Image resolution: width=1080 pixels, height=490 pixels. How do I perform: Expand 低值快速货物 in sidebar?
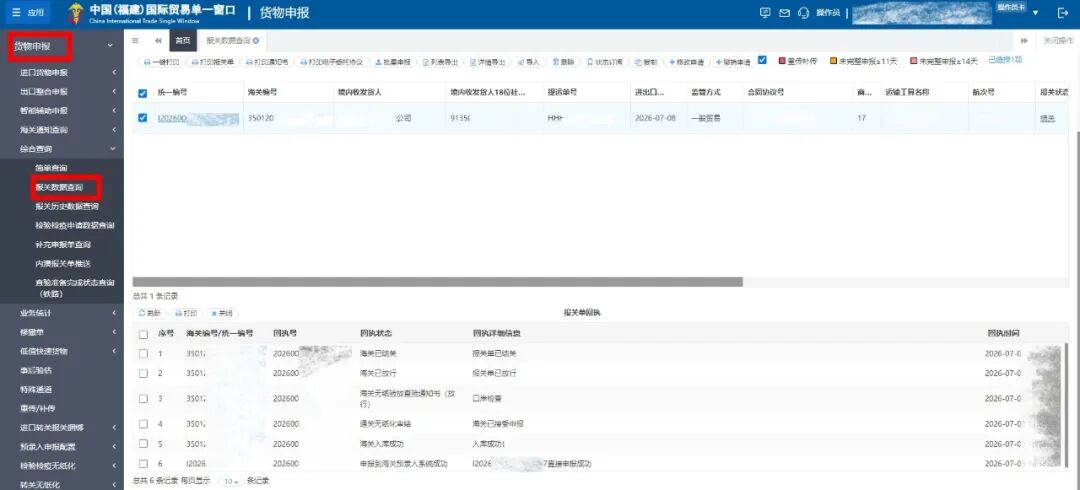62,351
